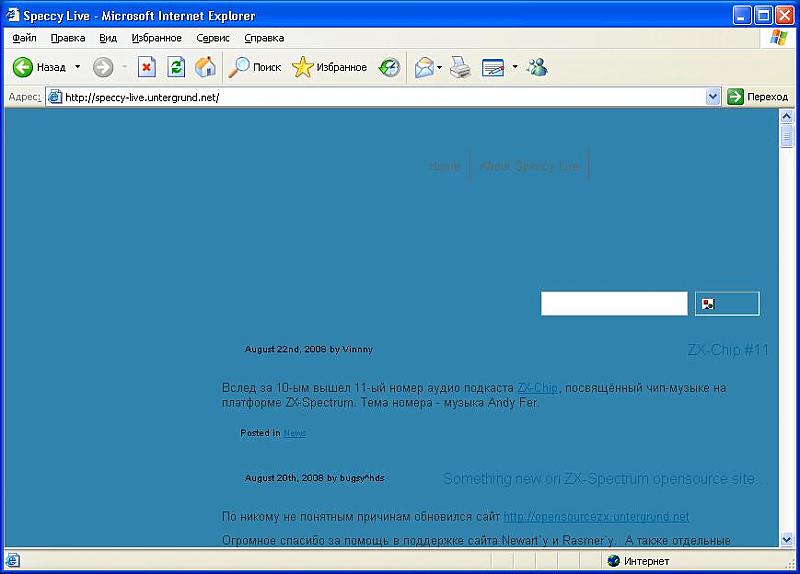Expand the Back history dropdown arrow
Viewport: 800px width, 574px height.
click(x=78, y=67)
